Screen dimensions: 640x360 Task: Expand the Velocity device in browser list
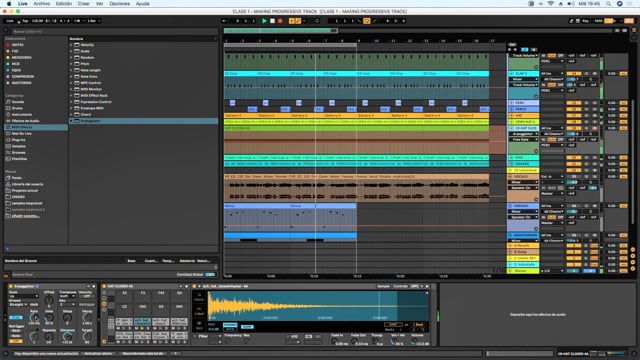[71, 45]
